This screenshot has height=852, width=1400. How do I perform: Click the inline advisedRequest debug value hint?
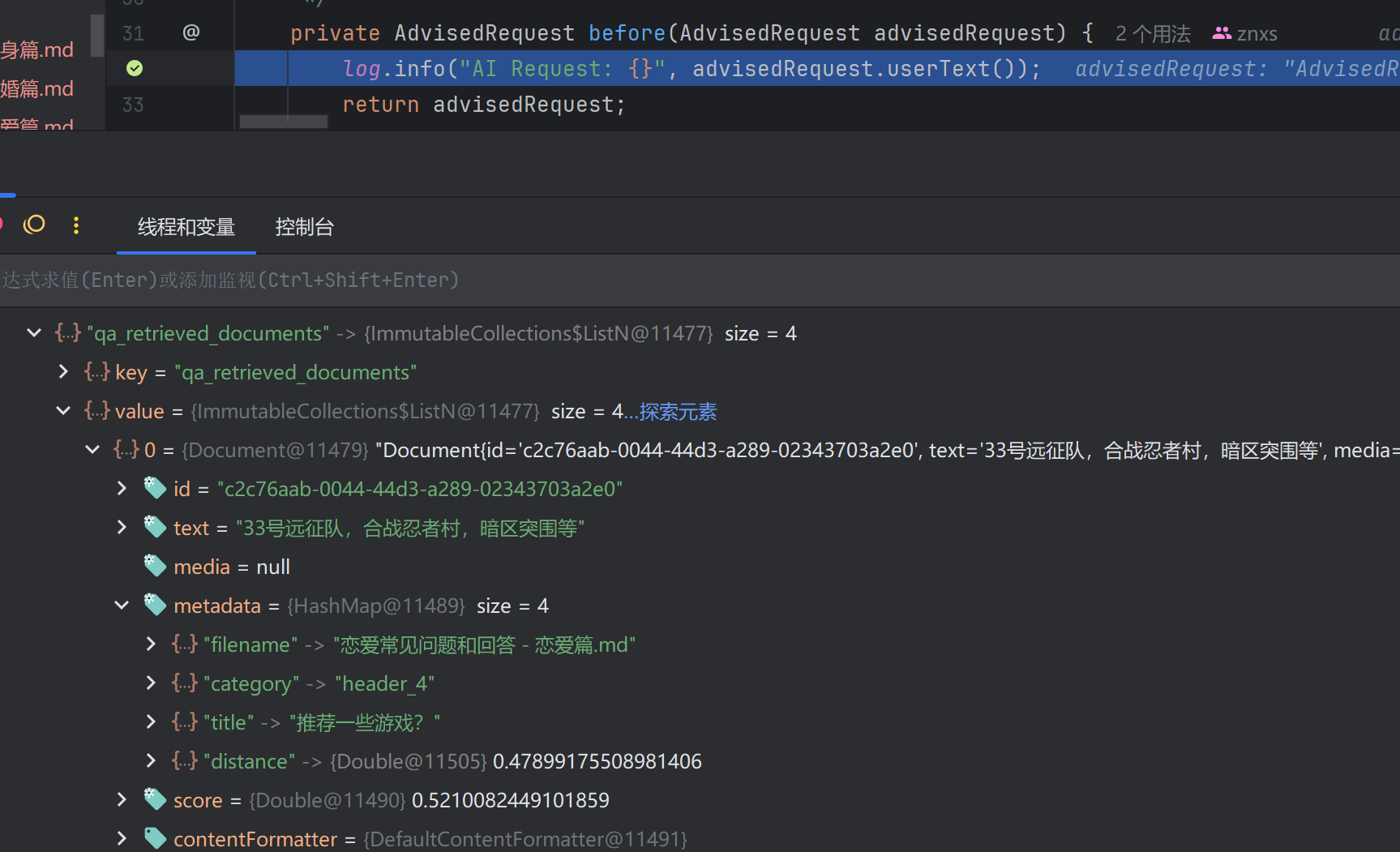1237,69
